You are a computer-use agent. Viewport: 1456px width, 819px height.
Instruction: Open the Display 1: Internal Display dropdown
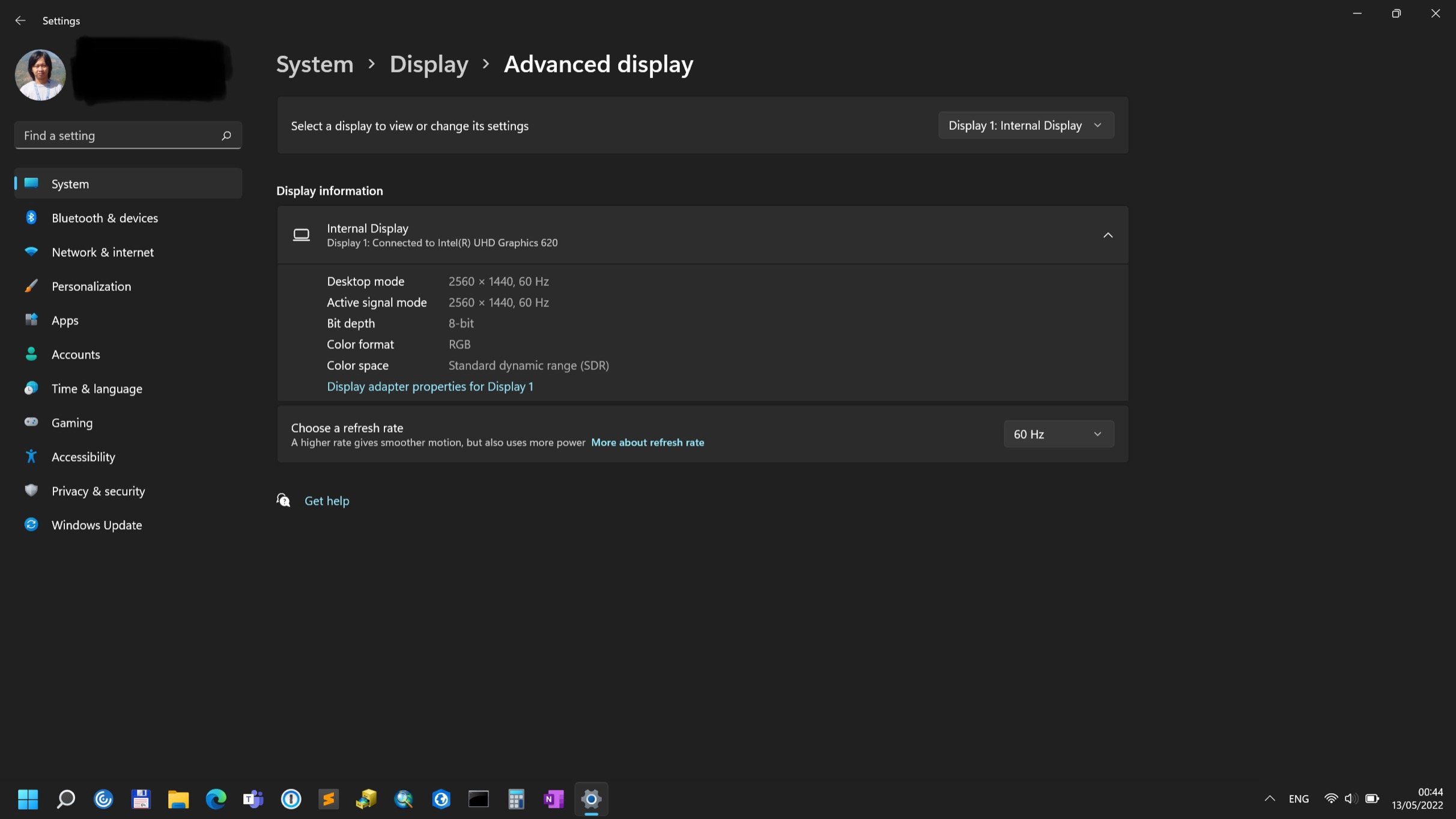pos(1026,125)
